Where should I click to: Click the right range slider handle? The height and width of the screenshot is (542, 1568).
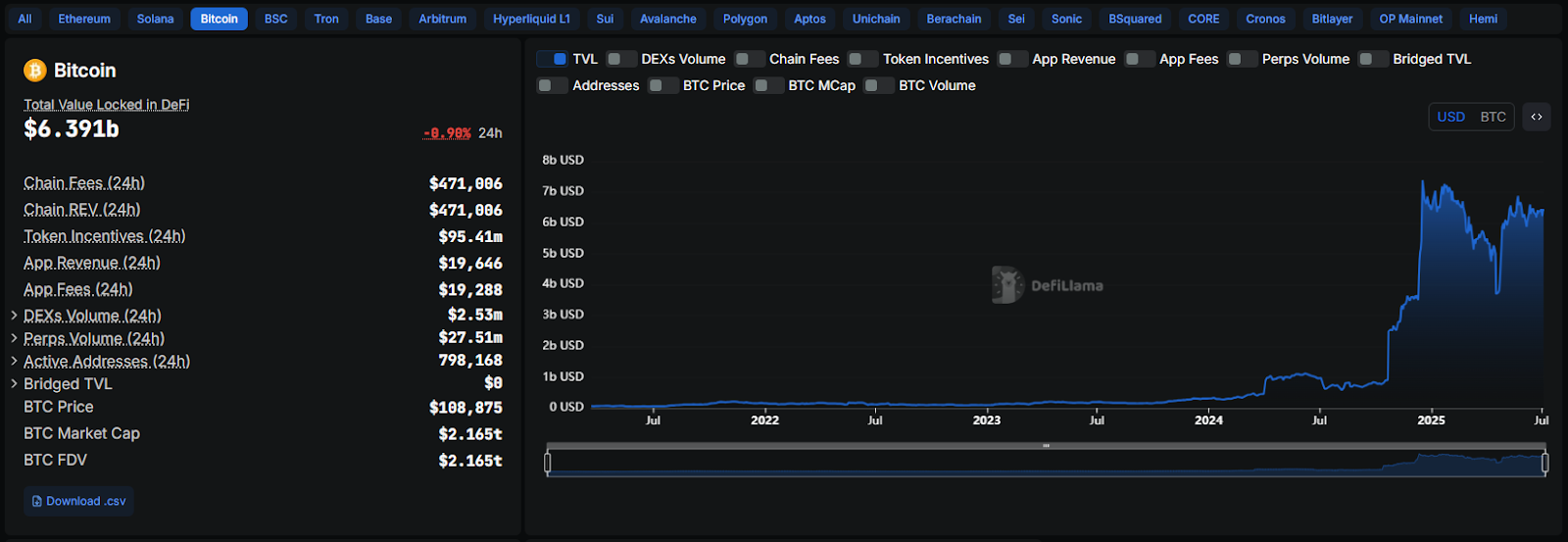tap(1545, 463)
